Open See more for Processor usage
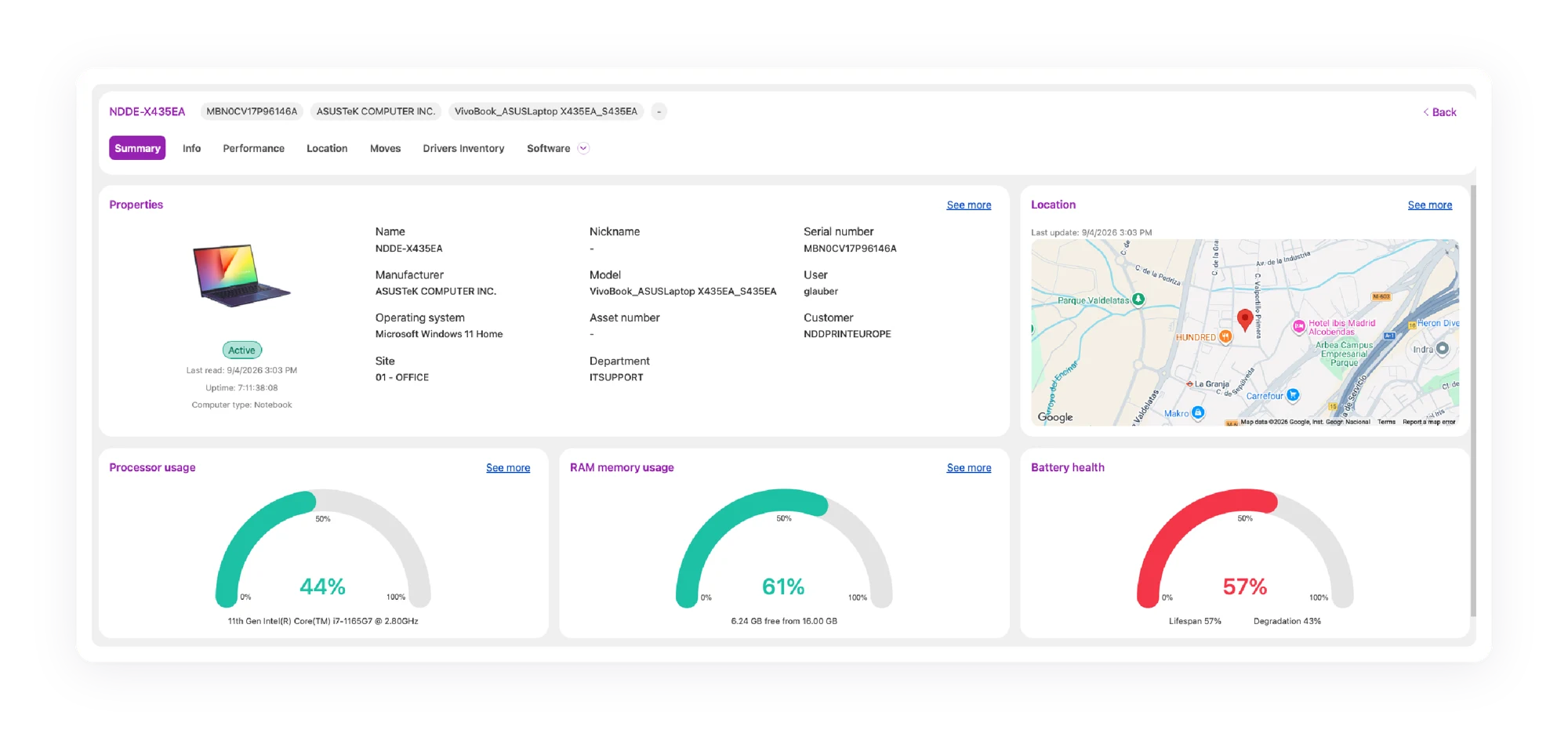The image size is (1568, 748). [x=508, y=467]
